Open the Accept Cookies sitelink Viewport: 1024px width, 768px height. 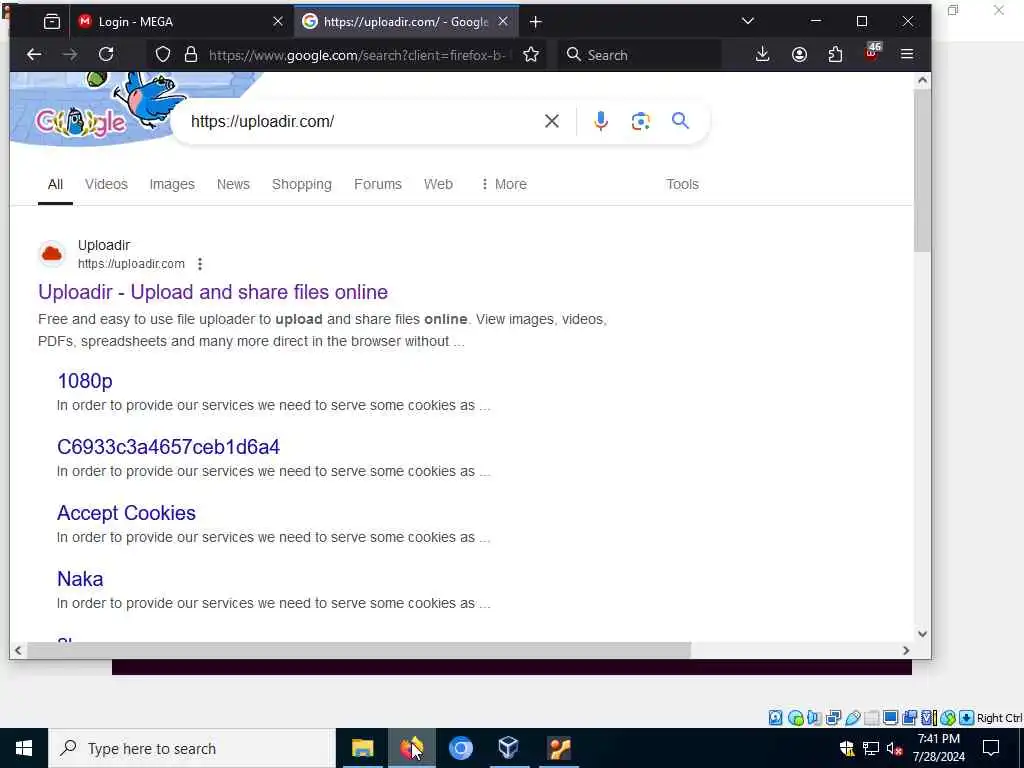(126, 513)
